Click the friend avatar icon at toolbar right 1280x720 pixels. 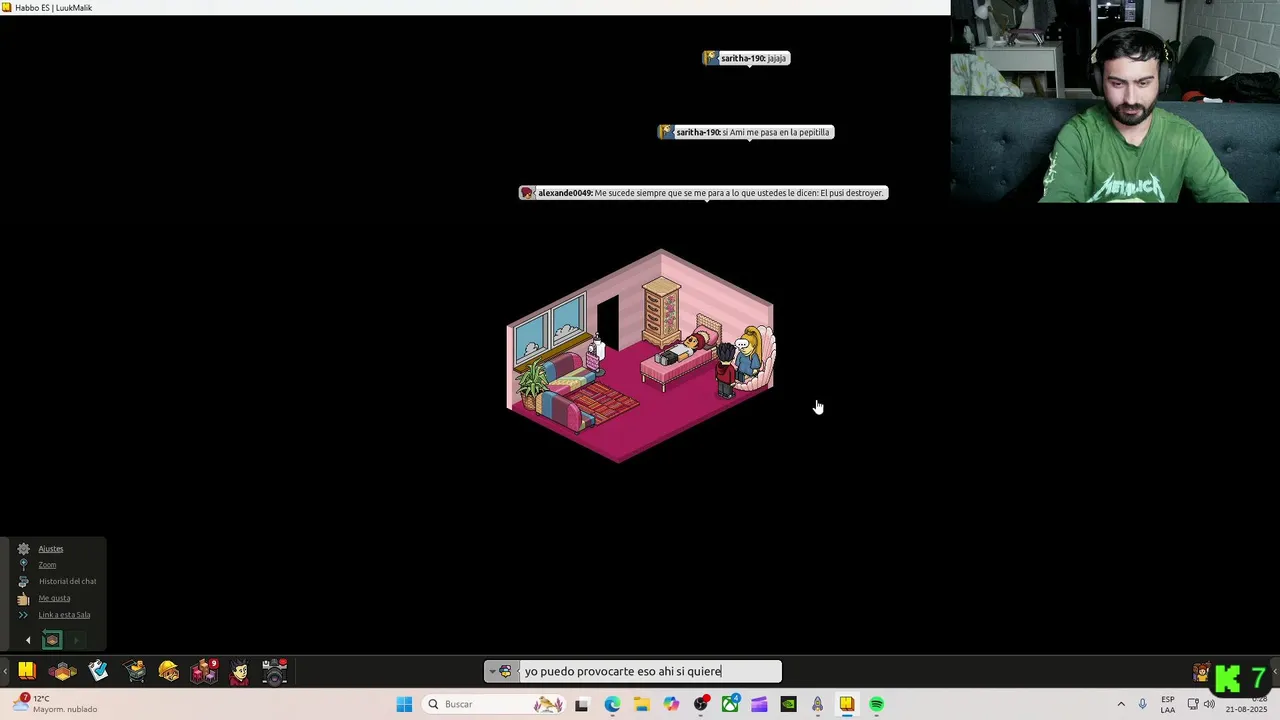click(x=1201, y=672)
